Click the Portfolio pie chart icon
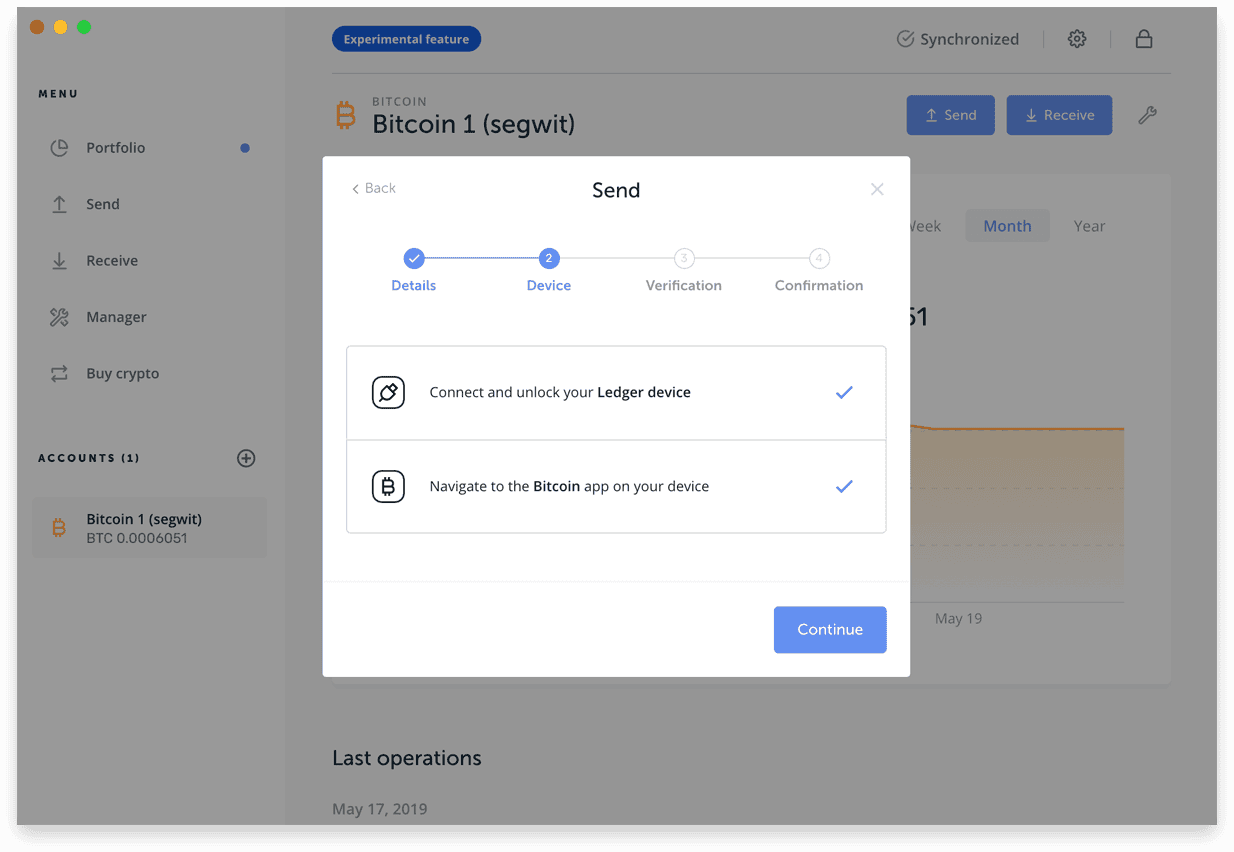 59,148
